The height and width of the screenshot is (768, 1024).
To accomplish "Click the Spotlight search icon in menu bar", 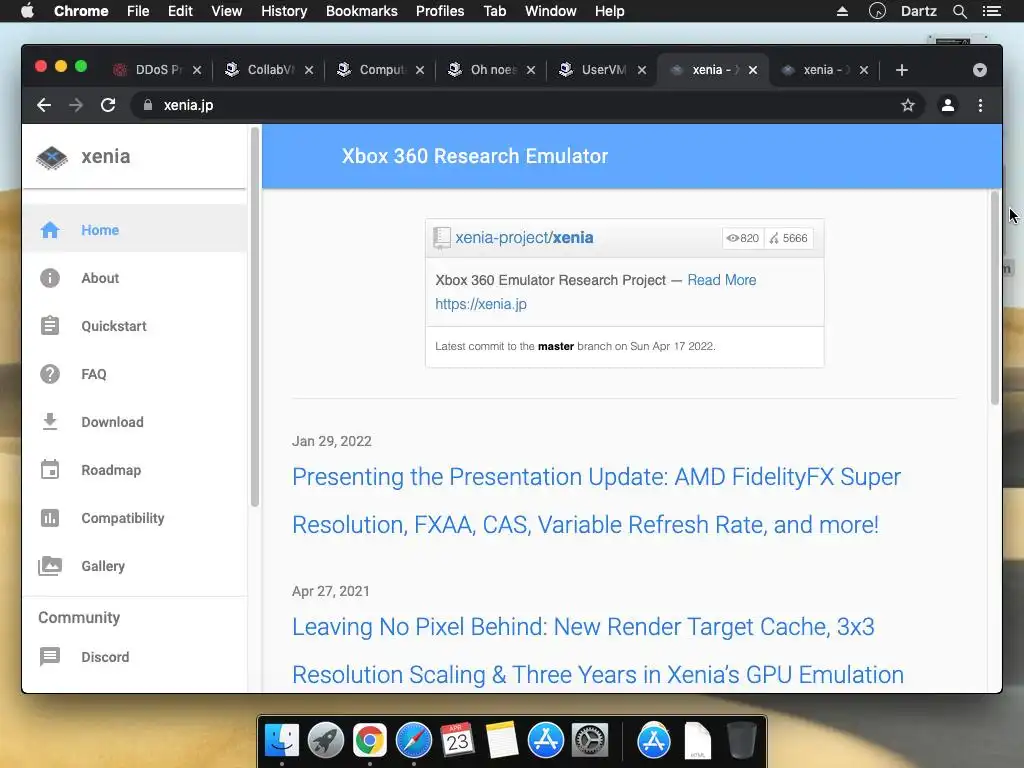I will click(959, 11).
